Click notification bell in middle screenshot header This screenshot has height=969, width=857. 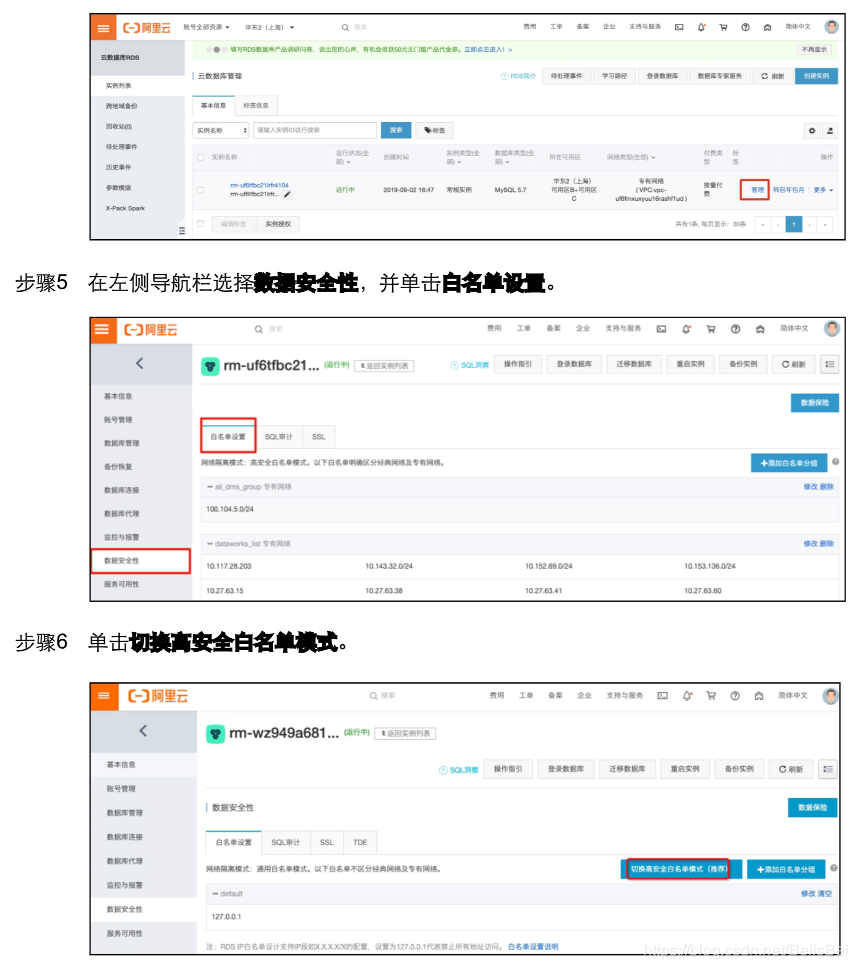click(686, 329)
